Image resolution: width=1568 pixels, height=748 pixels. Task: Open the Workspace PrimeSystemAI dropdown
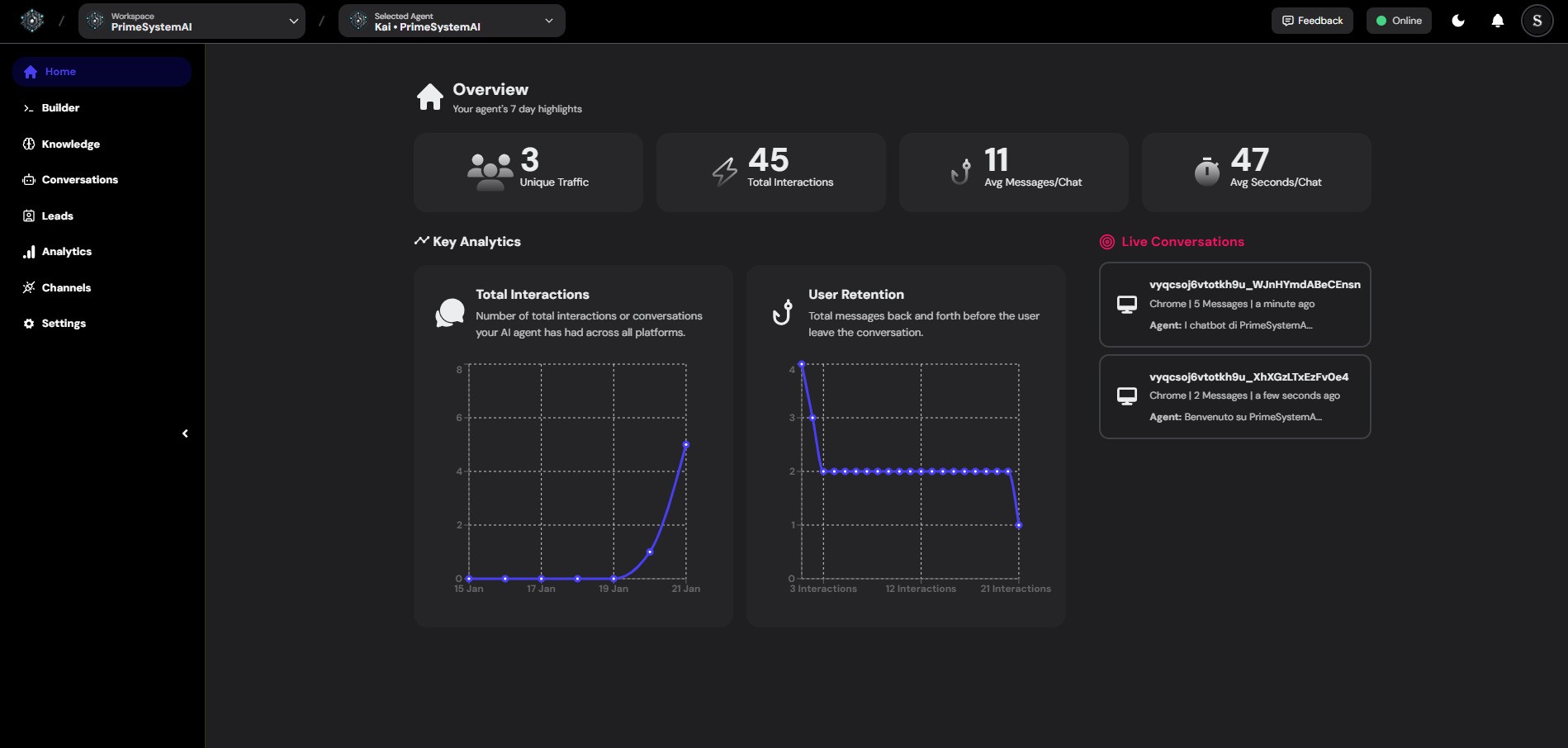pyautogui.click(x=192, y=21)
